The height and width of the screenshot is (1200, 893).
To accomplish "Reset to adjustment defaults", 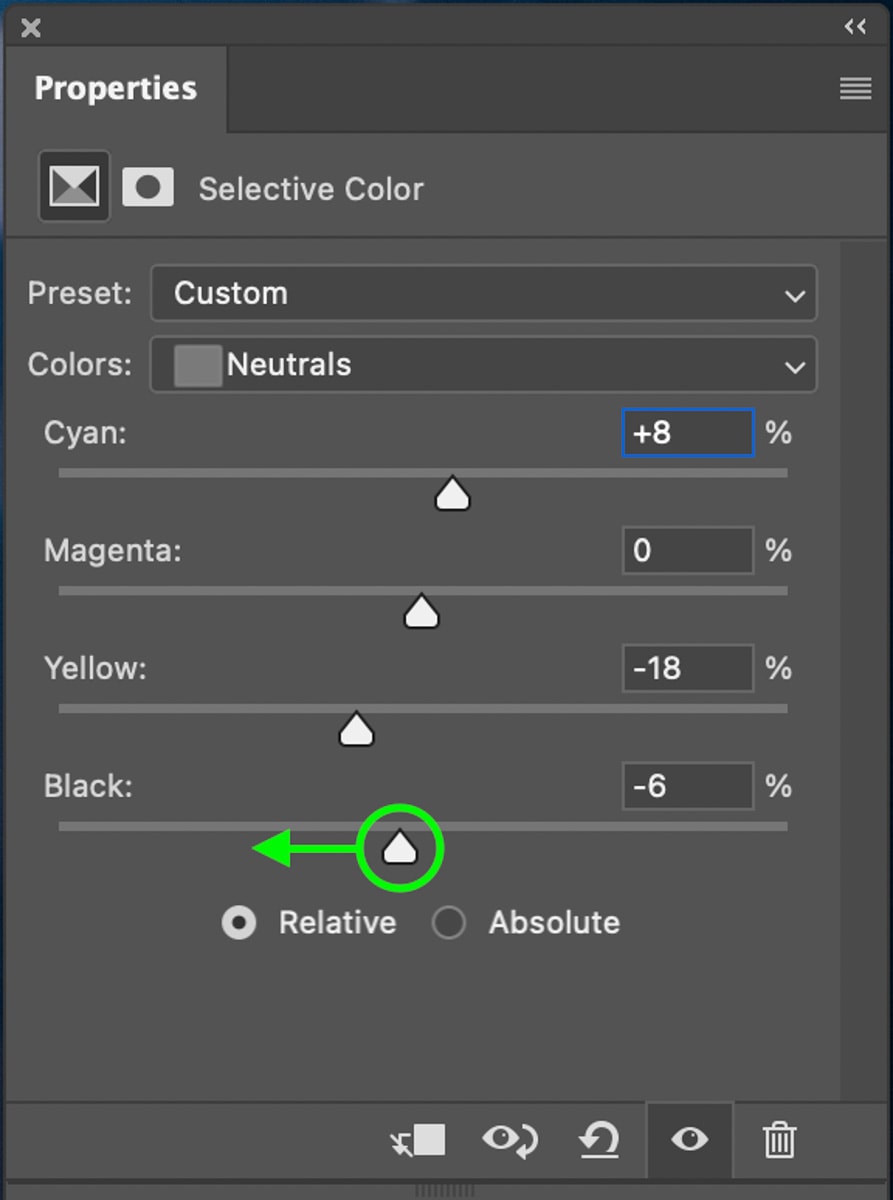I will (598, 1140).
